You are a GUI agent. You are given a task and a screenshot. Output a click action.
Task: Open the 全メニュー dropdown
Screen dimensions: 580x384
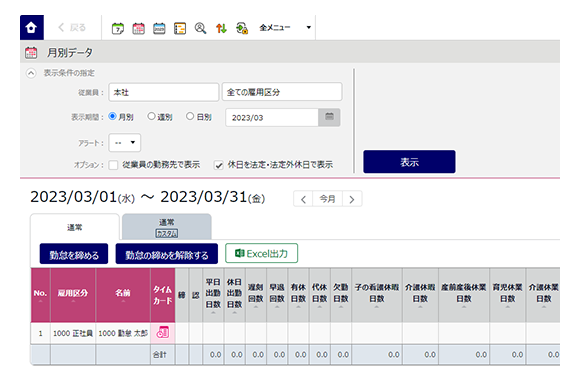pyautogui.click(x=285, y=27)
